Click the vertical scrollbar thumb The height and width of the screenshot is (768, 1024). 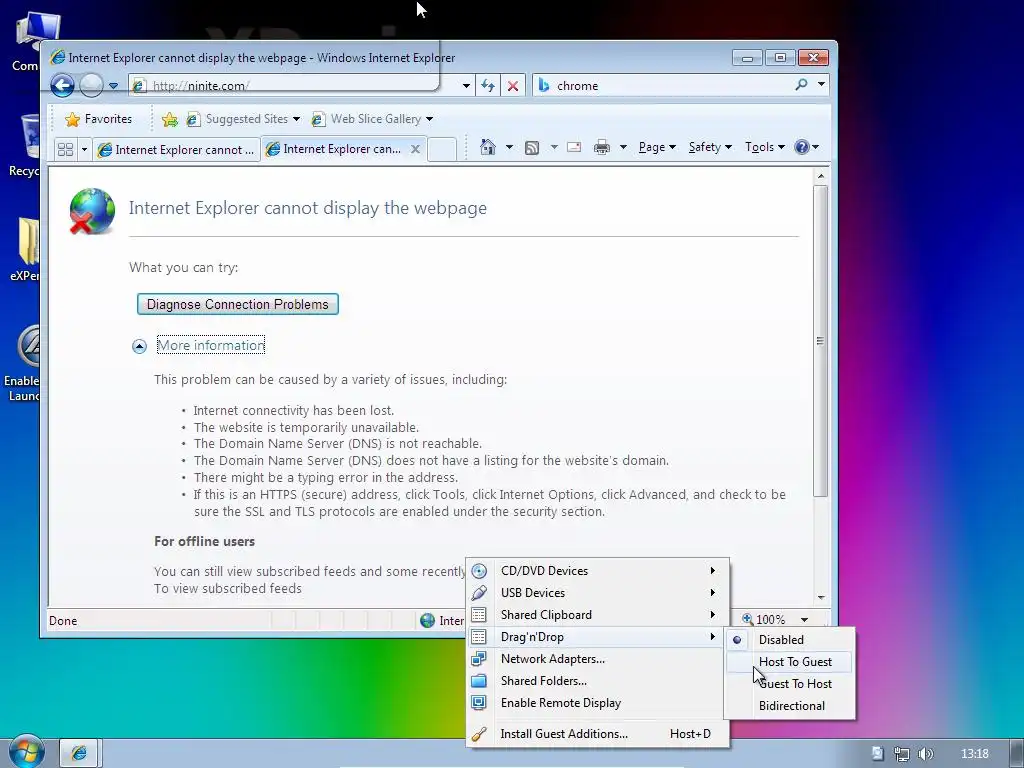[x=821, y=341]
